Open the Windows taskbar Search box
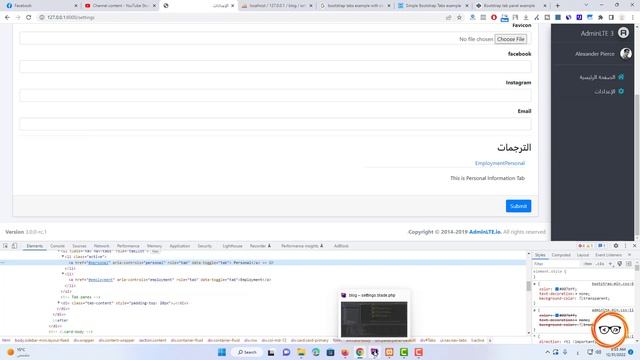Viewport: 640px width, 360px height. coord(247,352)
